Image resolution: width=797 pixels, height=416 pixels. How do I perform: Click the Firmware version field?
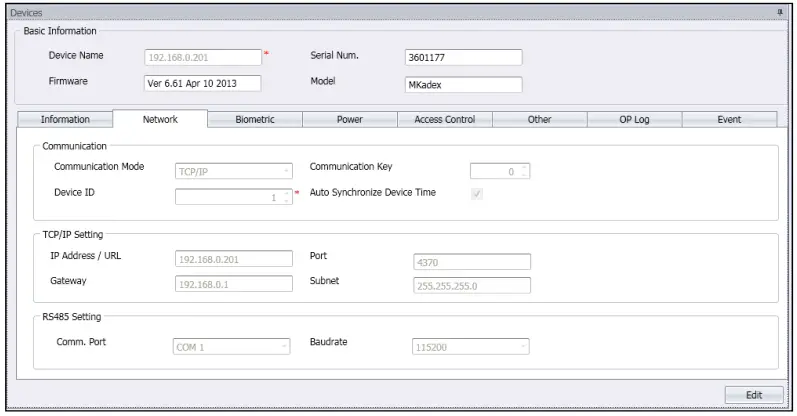[x=203, y=83]
